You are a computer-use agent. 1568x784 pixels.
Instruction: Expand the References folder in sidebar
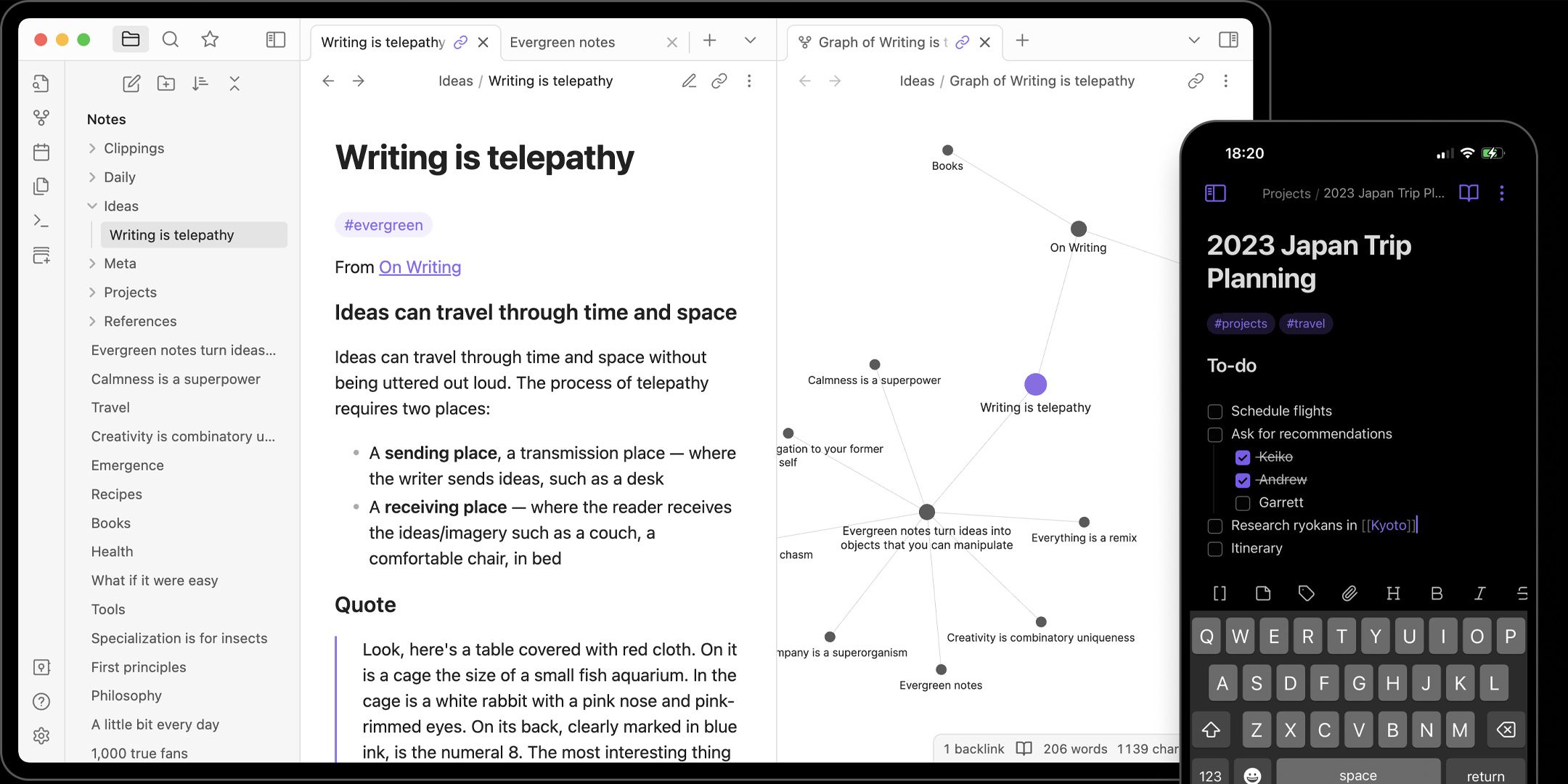91,321
